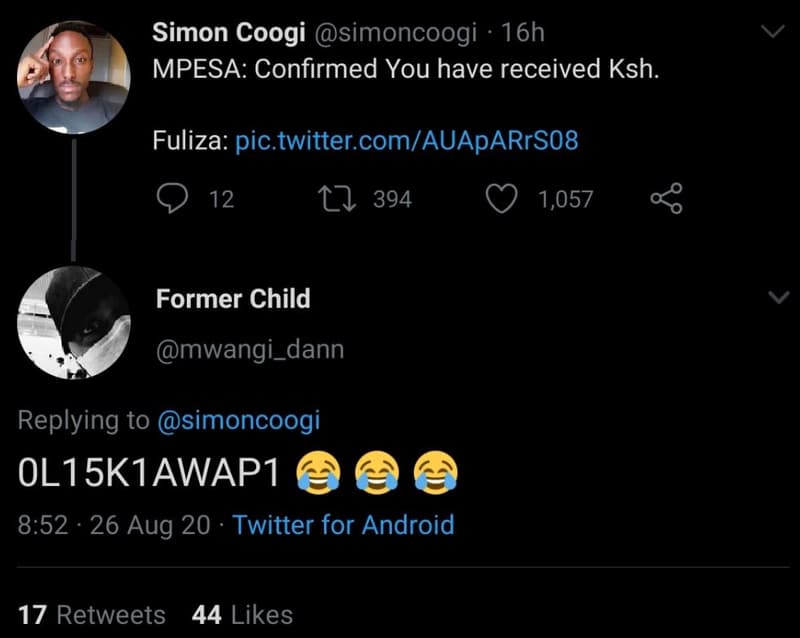Open the share icon on Simon Coogi's tweet
The height and width of the screenshot is (638, 800).
tap(668, 197)
